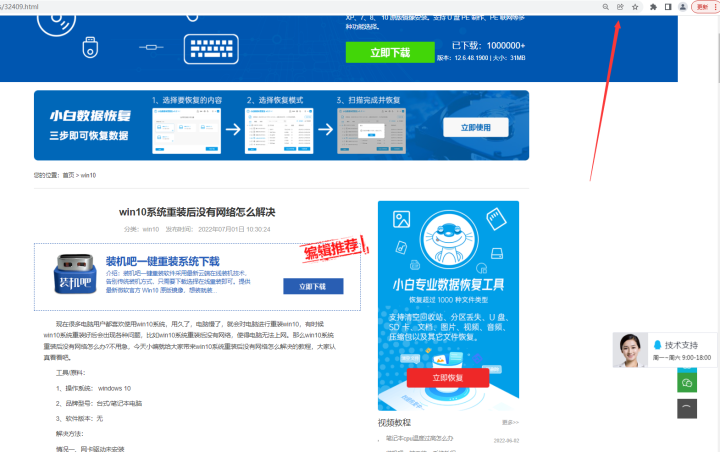Click the 三步即可恢复数据 banner subtitle

[89, 136]
